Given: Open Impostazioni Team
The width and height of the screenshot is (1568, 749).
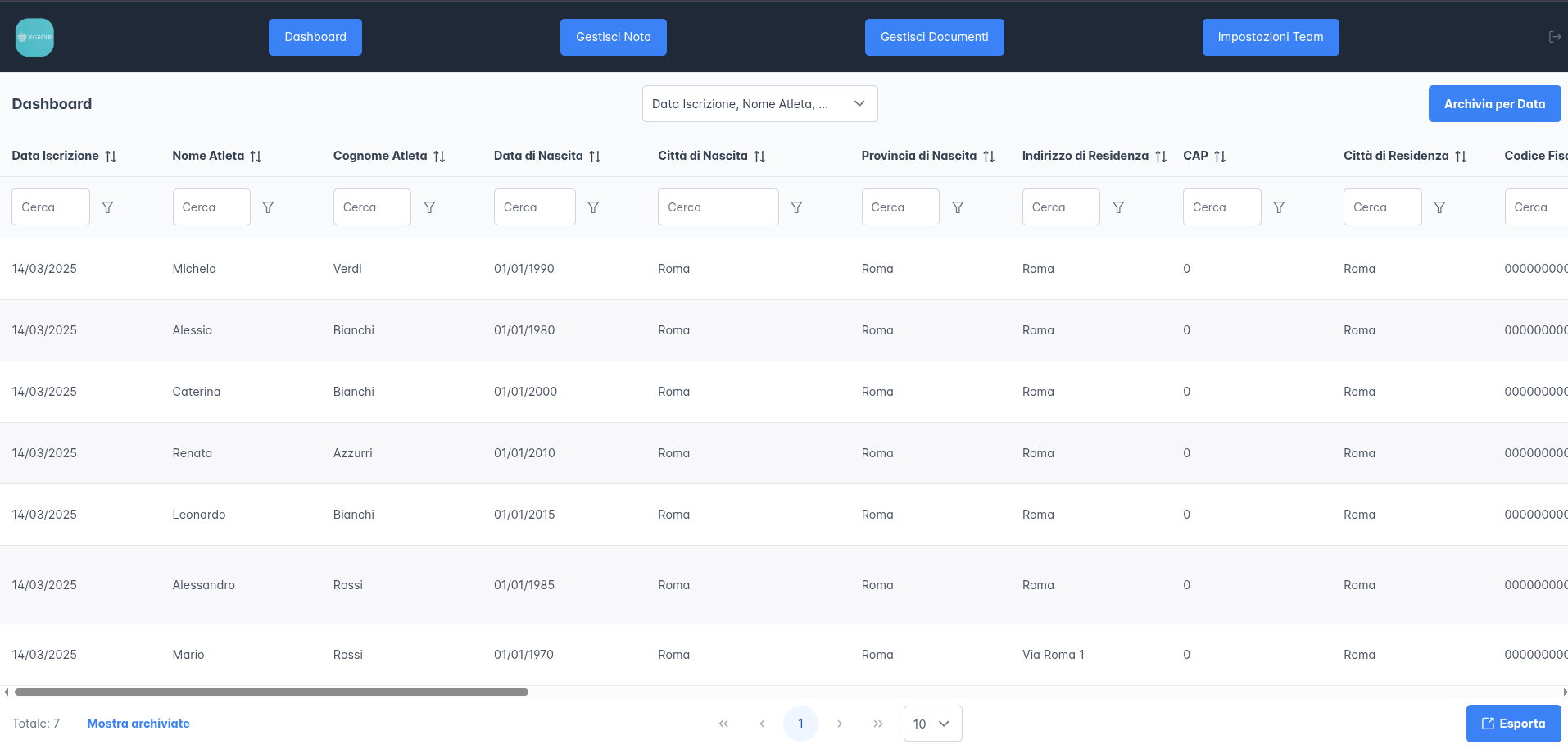Looking at the screenshot, I should pos(1271,37).
